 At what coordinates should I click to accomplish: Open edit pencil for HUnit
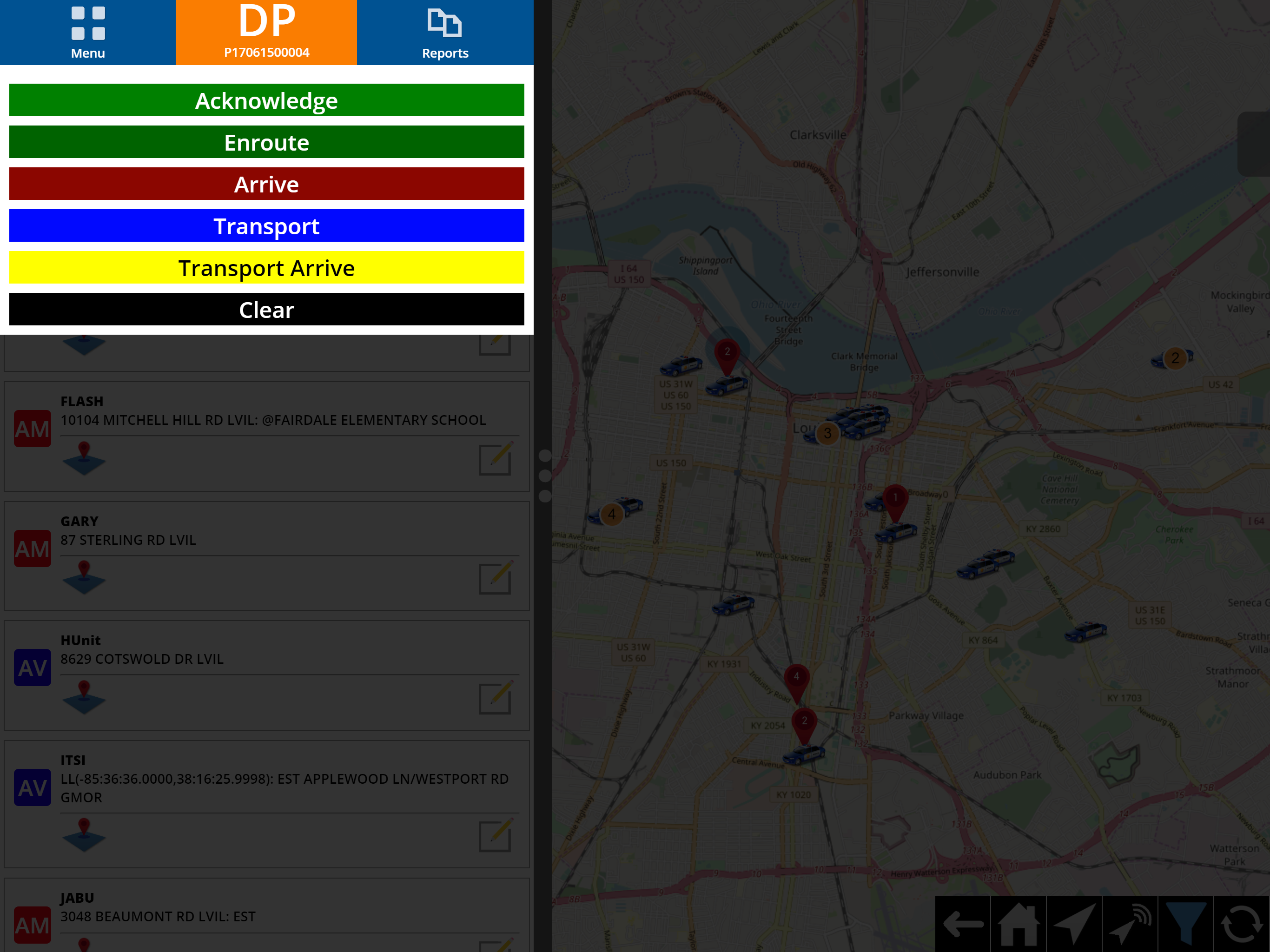pos(496,698)
